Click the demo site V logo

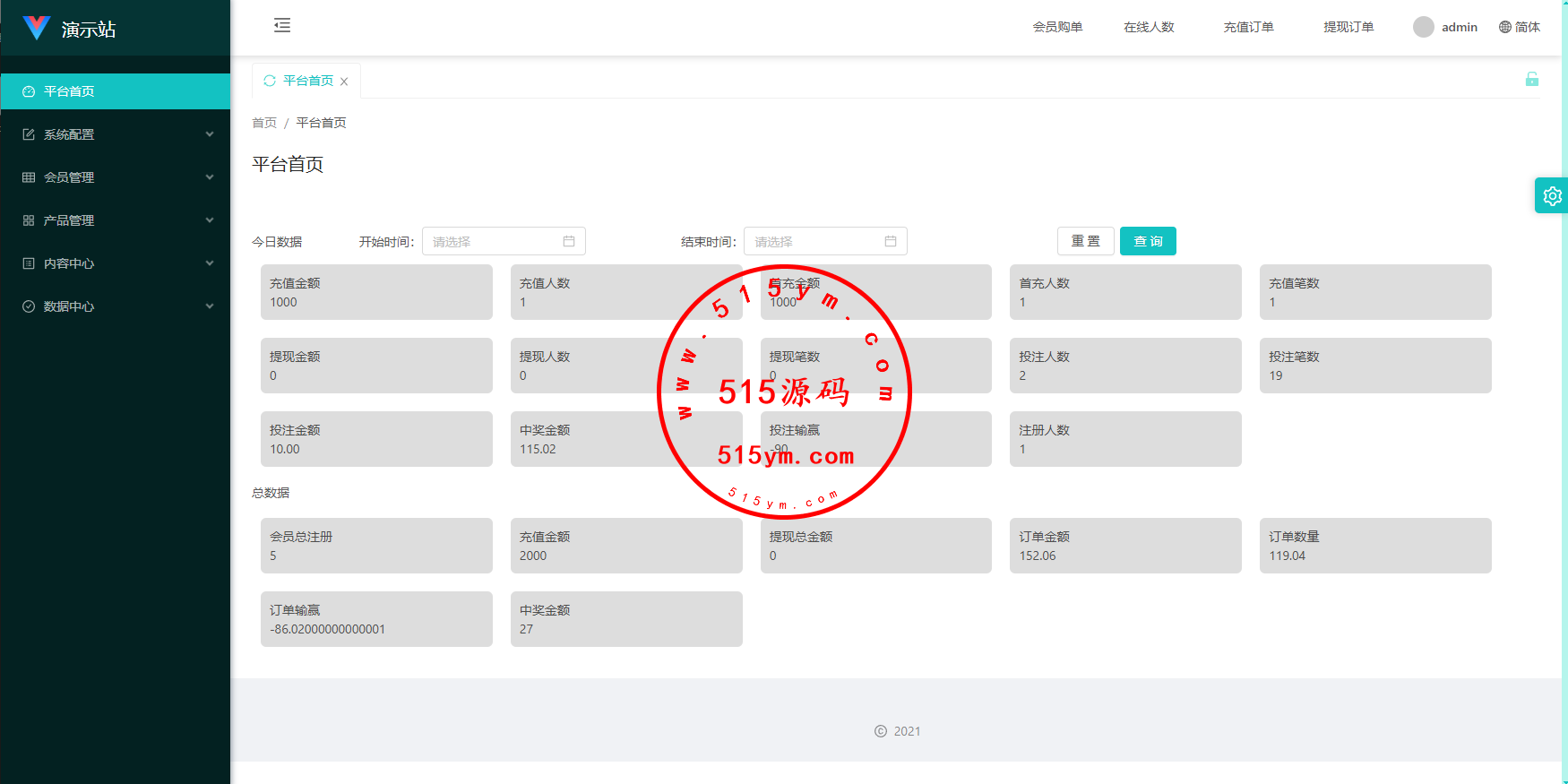pyautogui.click(x=37, y=28)
